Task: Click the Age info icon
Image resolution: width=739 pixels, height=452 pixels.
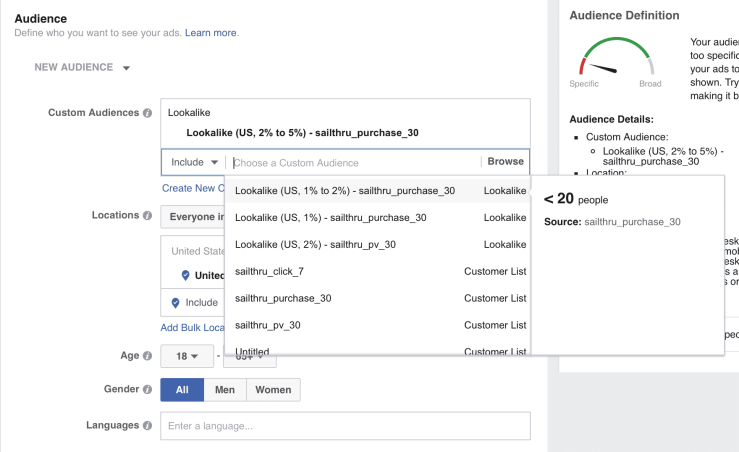Action: pyautogui.click(x=148, y=355)
